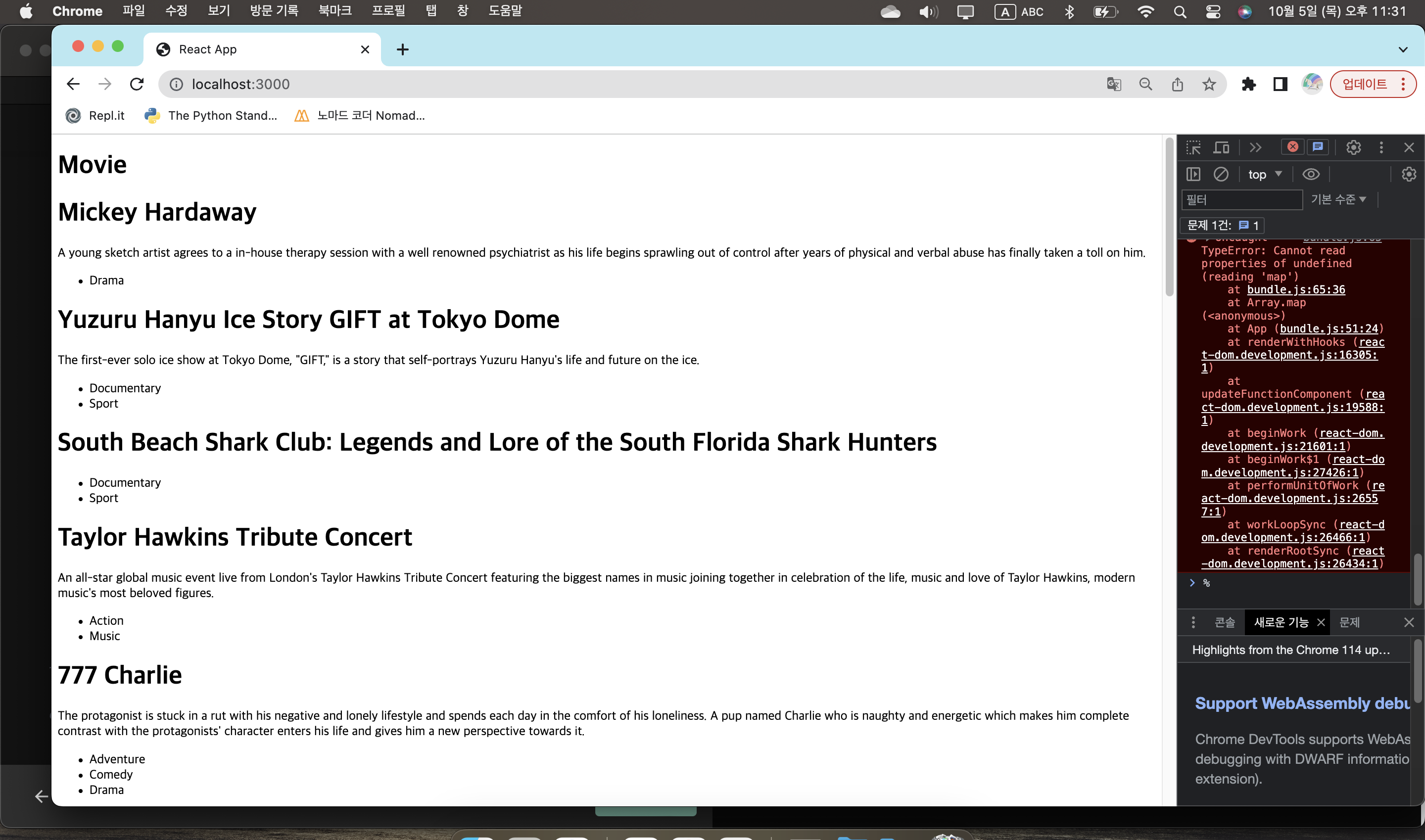The image size is (1425, 840).
Task: Click the console 필터 input field
Action: 1241,199
